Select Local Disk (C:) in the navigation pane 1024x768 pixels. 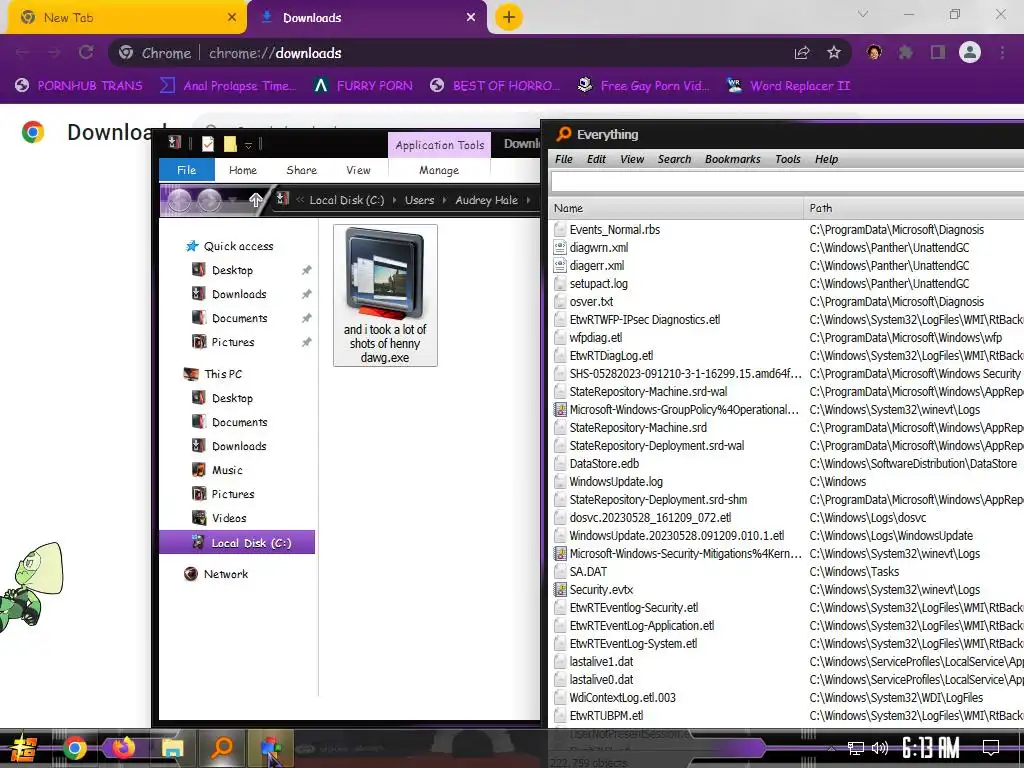[237, 543]
